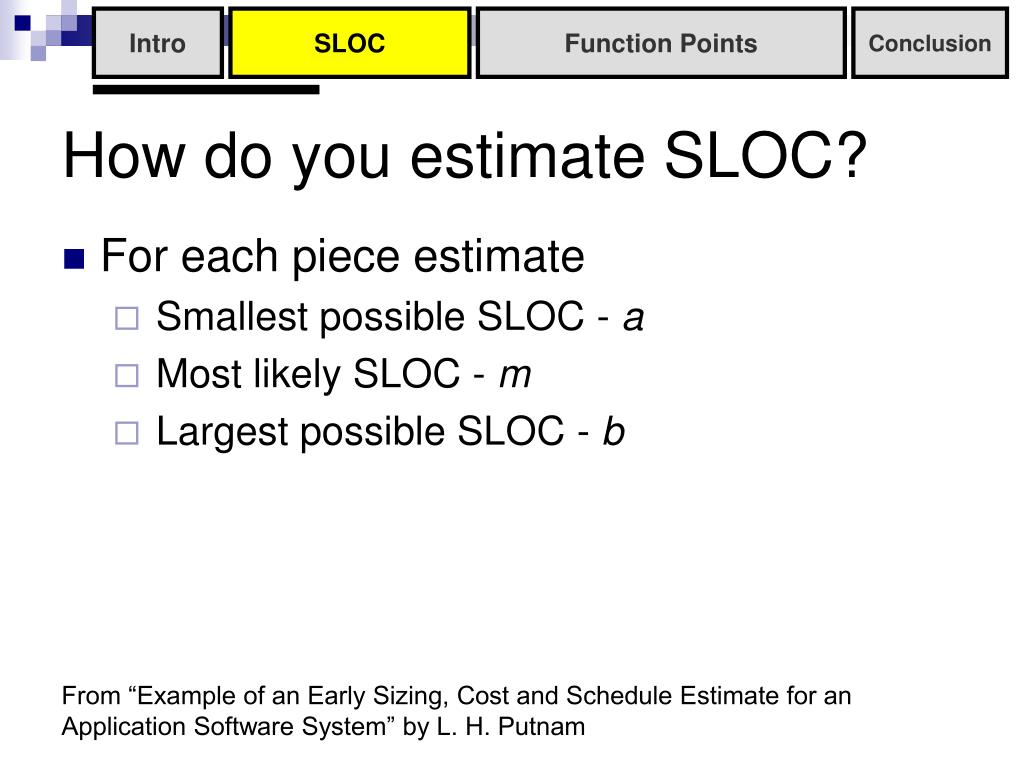1024x768 pixels.
Task: Click the Largest possible SLOC text line
Action: tap(391, 432)
